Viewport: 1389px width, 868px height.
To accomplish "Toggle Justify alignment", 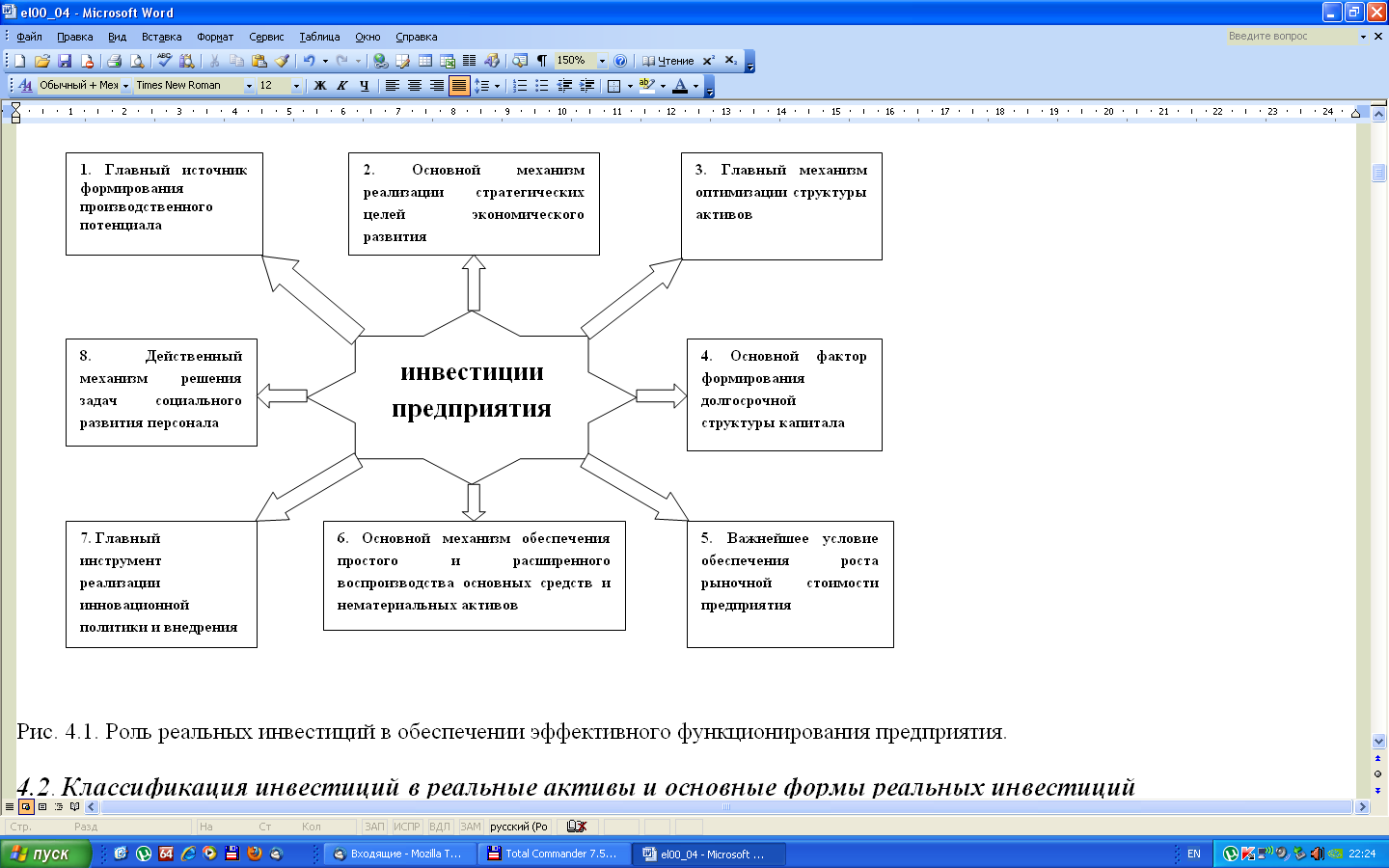I will coord(459,86).
